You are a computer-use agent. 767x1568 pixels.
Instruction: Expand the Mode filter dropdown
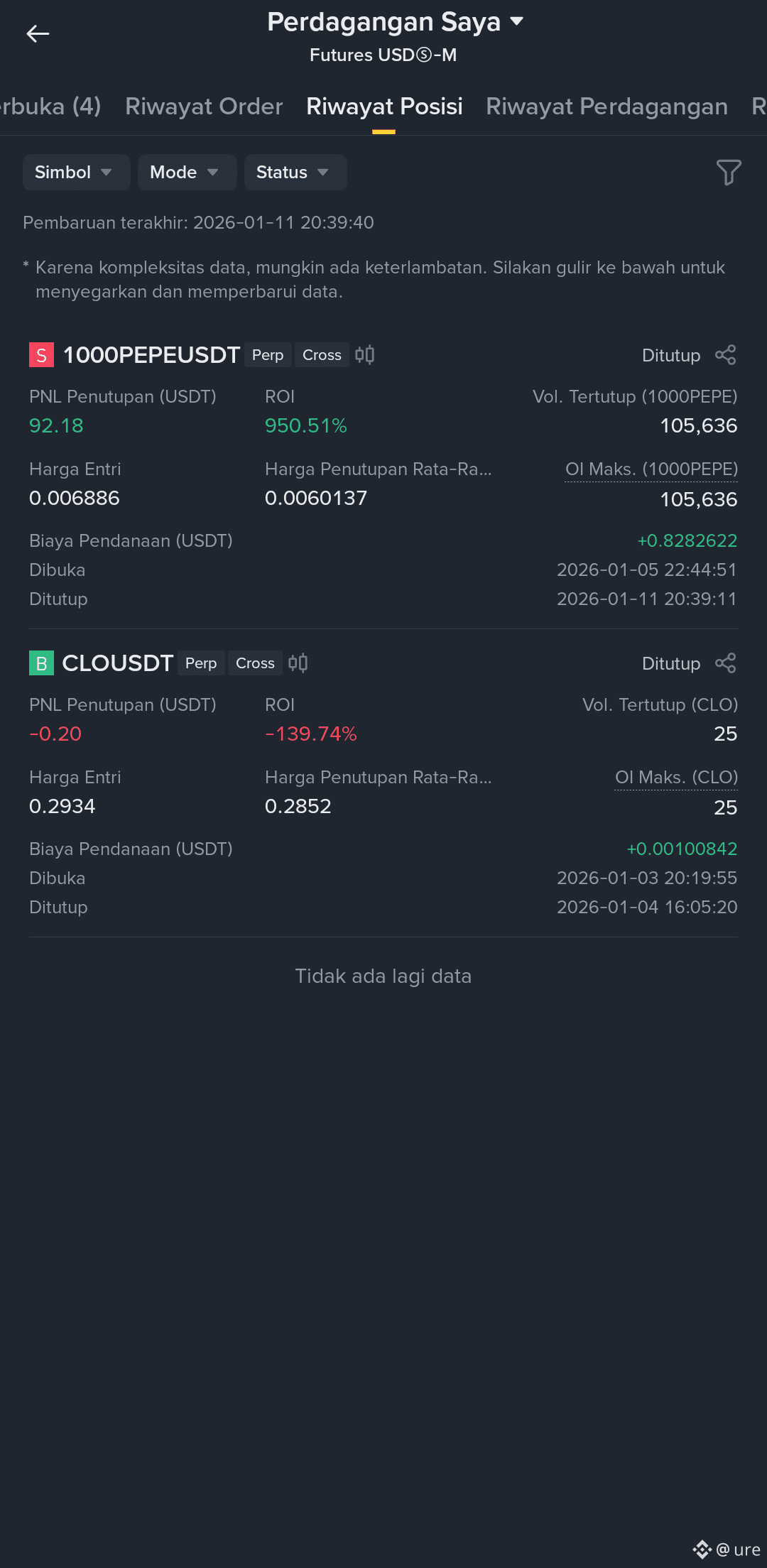click(x=187, y=172)
